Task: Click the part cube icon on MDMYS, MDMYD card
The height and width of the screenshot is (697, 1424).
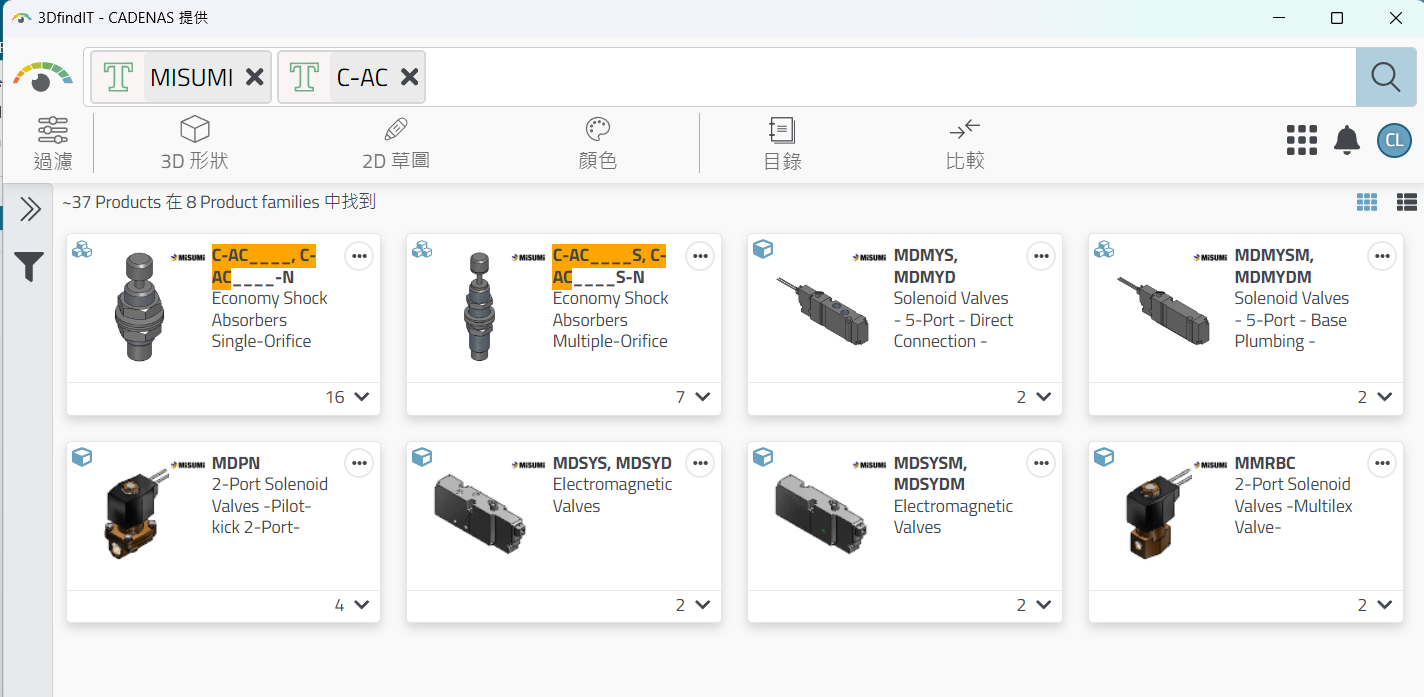Action: (763, 249)
